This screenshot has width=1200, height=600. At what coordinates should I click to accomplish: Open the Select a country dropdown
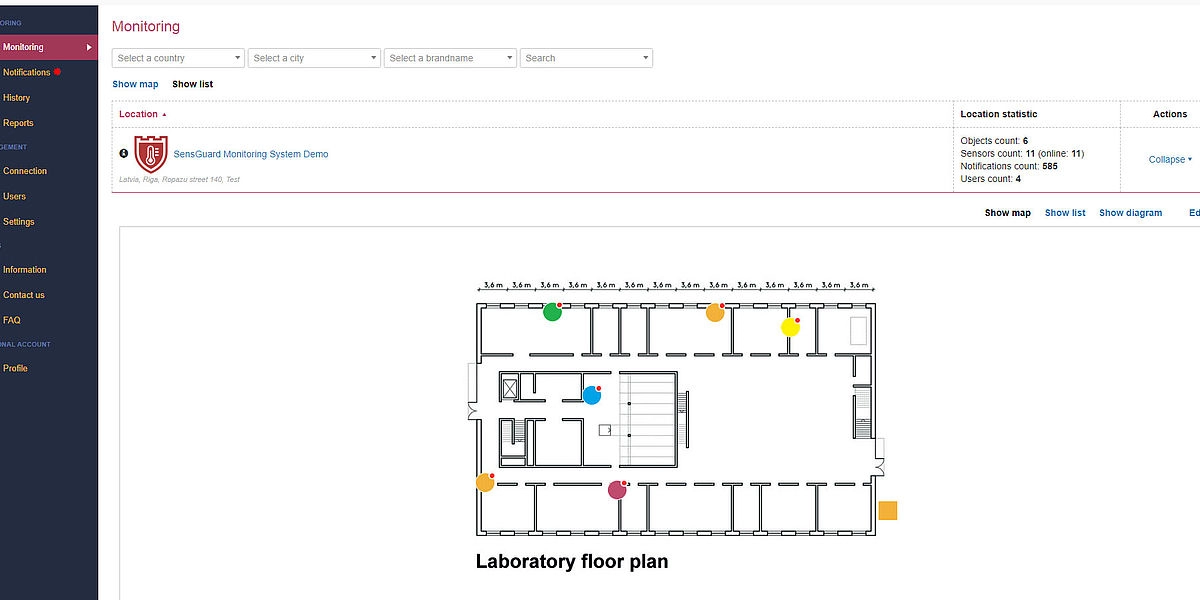pyautogui.click(x=178, y=58)
